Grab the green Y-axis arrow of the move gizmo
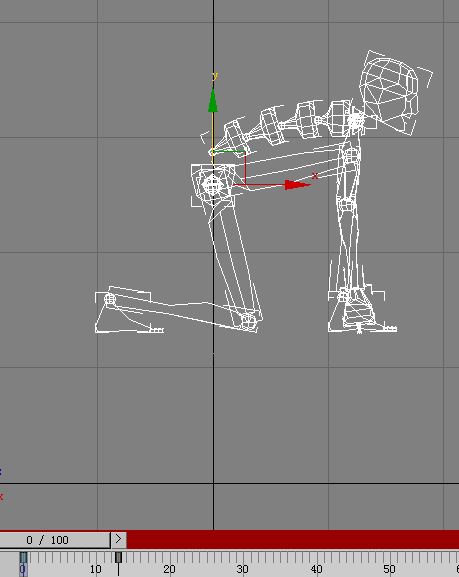The width and height of the screenshot is (459, 577). 213,101
